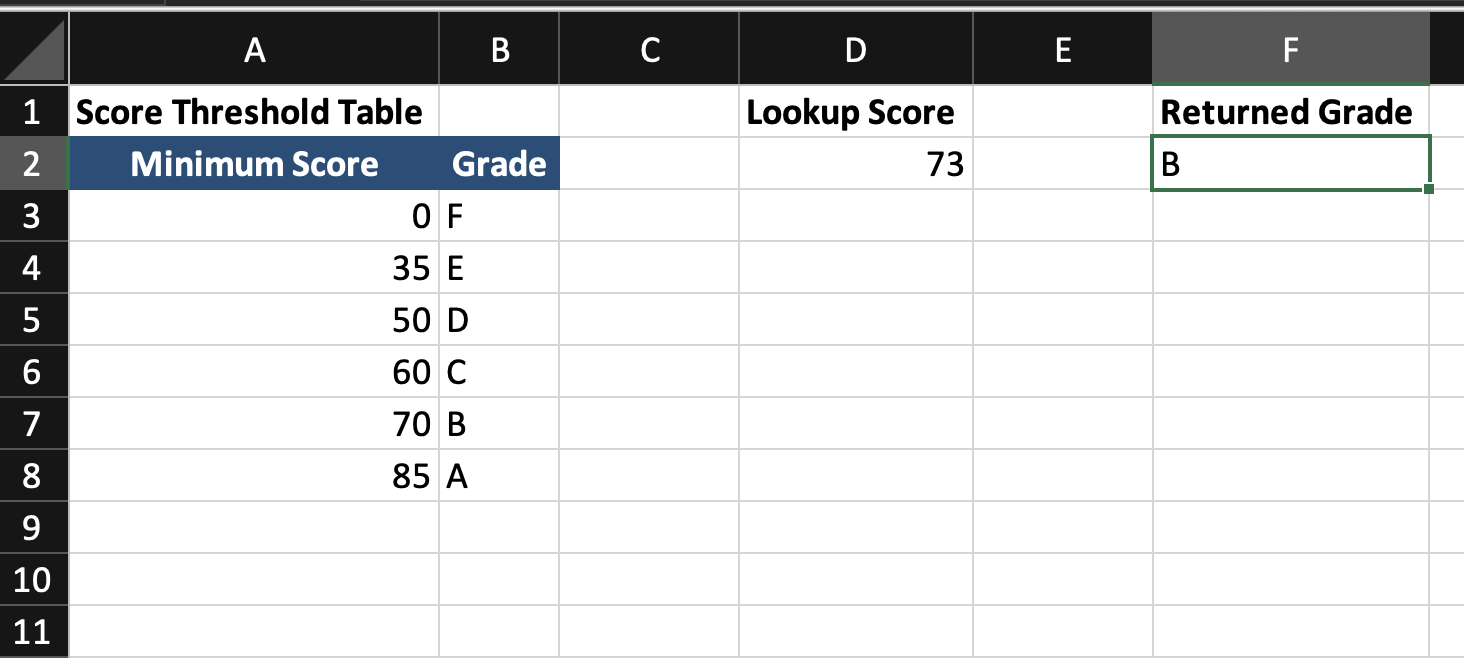The width and height of the screenshot is (1464, 658).
Task: Select row 11 header
Action: coord(33,632)
